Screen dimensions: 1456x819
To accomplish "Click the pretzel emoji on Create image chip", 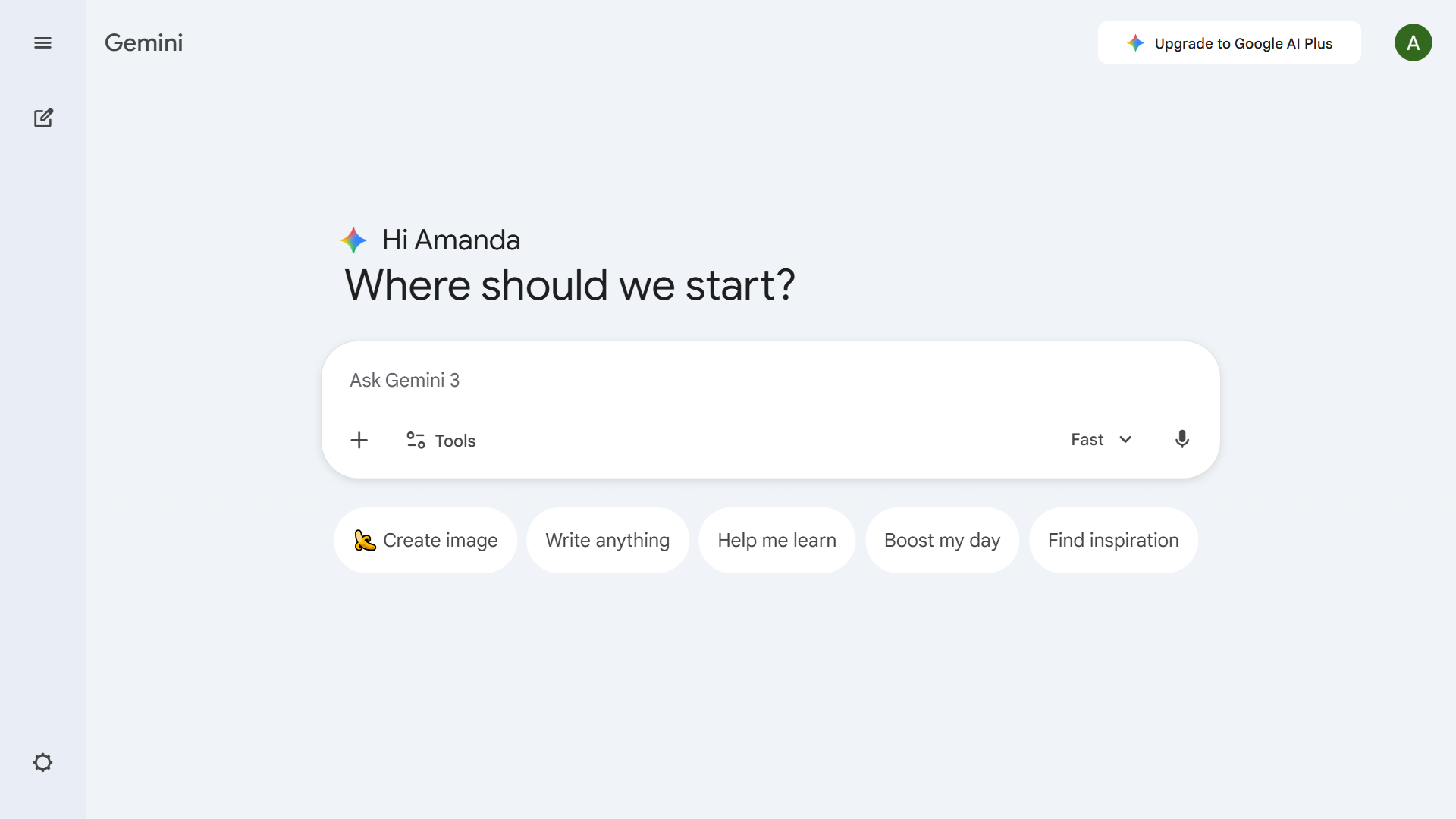I will coord(364,540).
